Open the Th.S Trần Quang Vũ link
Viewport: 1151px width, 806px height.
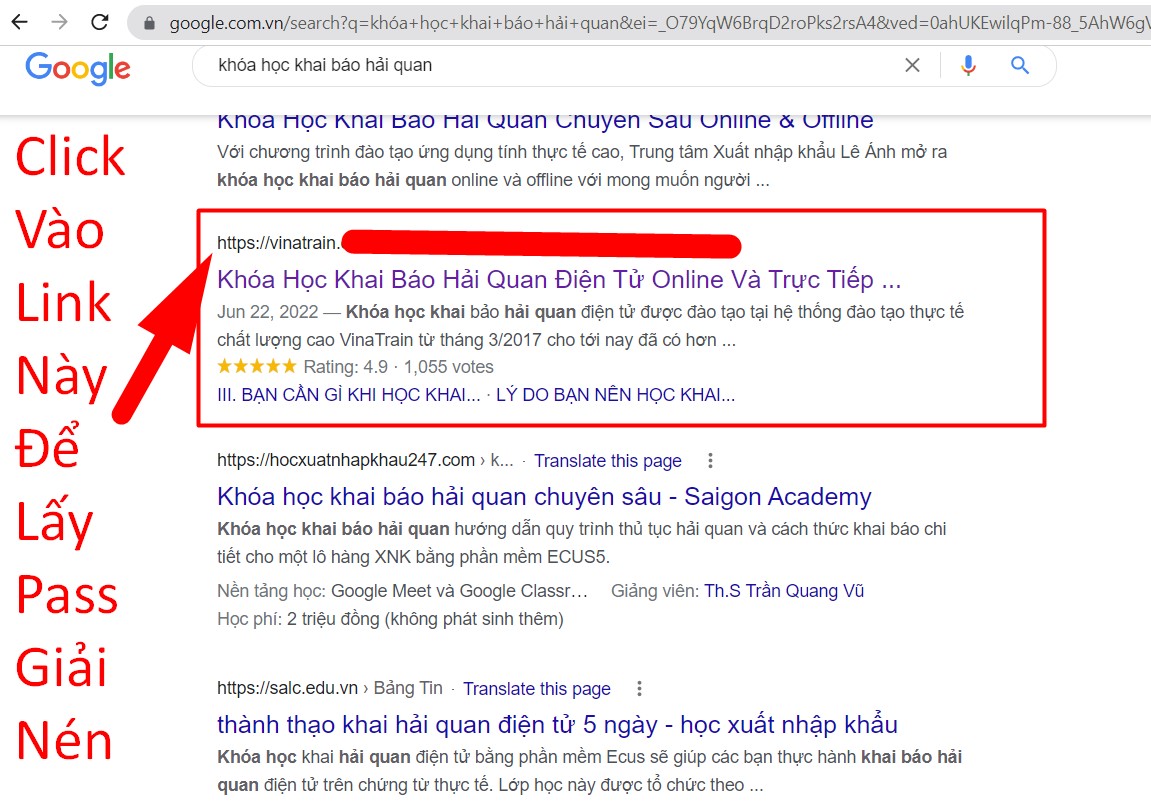tap(784, 591)
